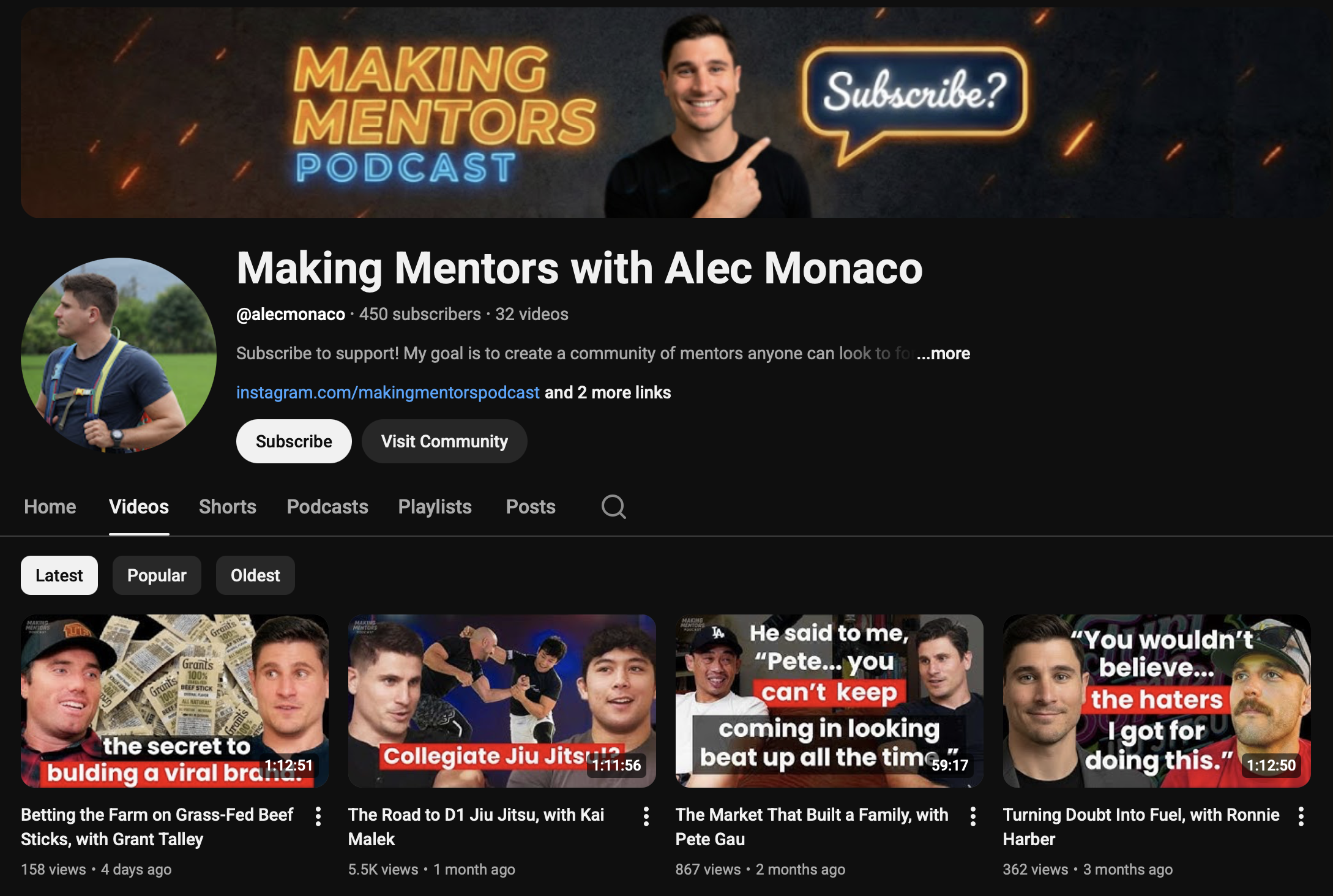Open three-dot menu for Pete Gau video

(973, 816)
